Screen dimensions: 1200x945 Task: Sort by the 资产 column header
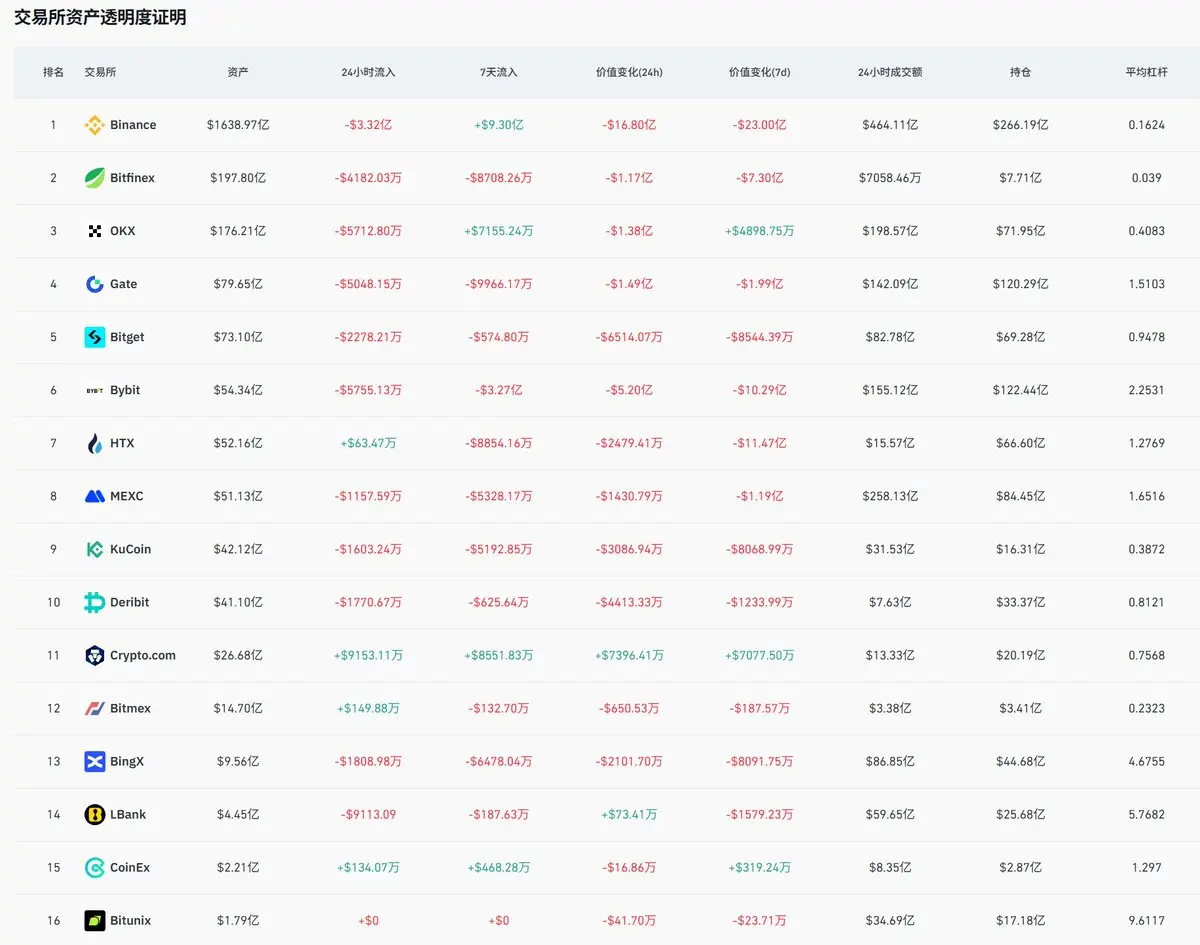point(238,72)
